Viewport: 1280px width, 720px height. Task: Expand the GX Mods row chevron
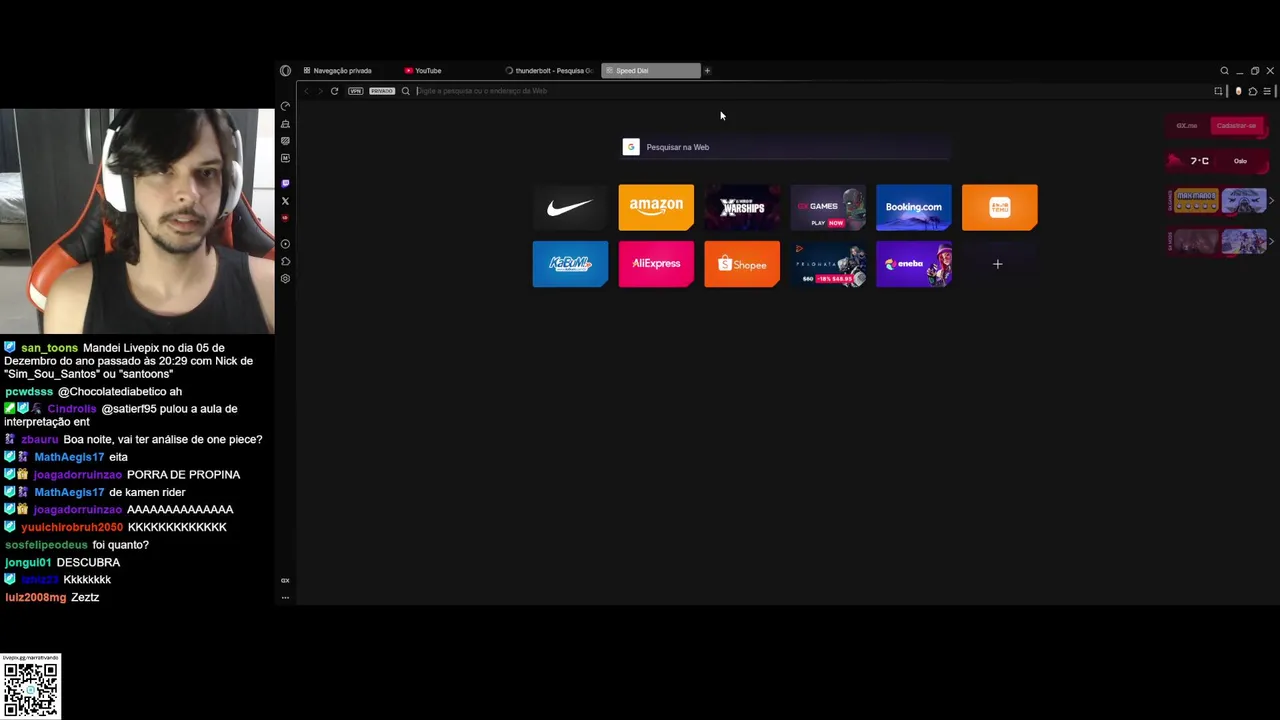click(1272, 241)
